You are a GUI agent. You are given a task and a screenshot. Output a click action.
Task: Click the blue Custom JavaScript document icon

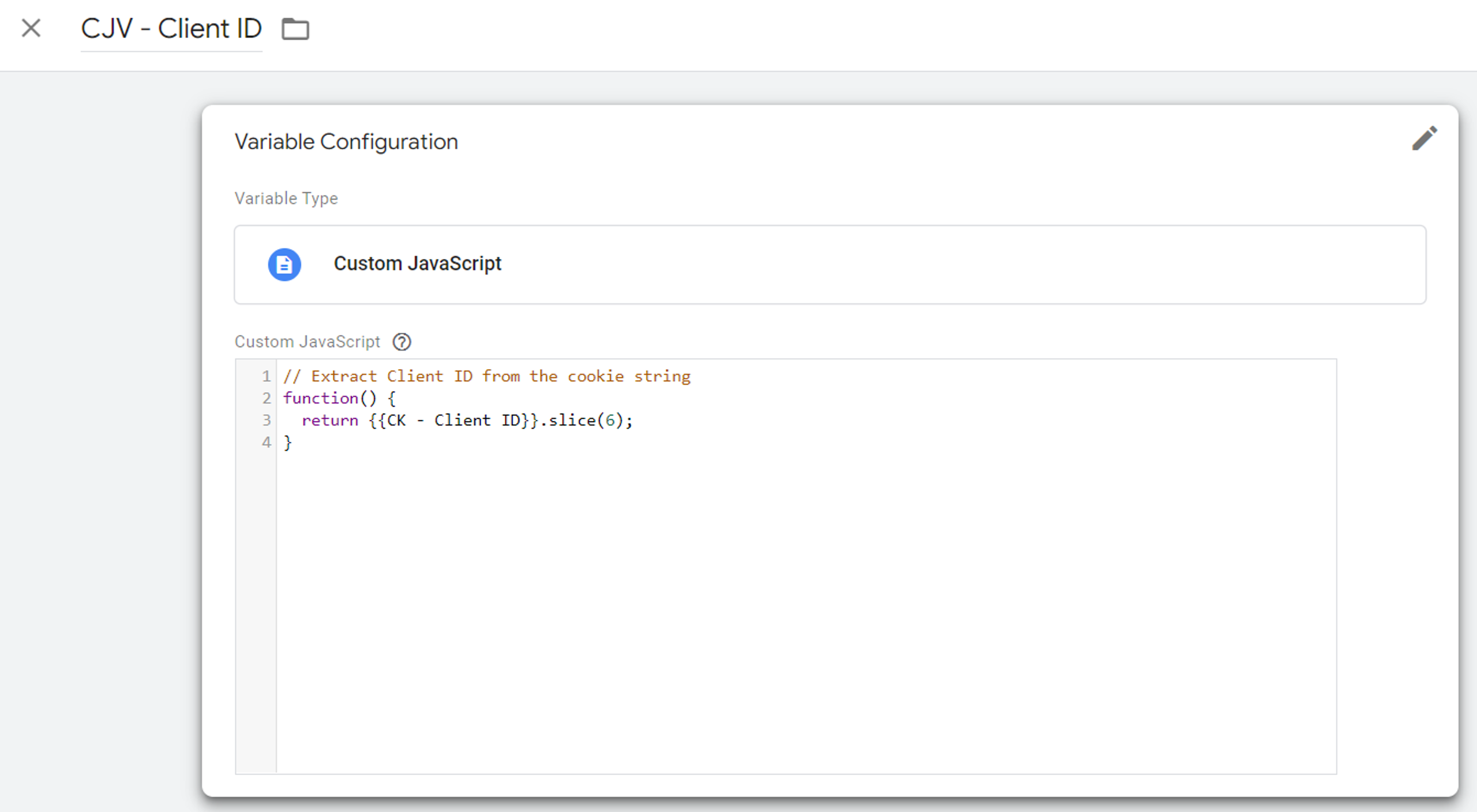point(284,264)
